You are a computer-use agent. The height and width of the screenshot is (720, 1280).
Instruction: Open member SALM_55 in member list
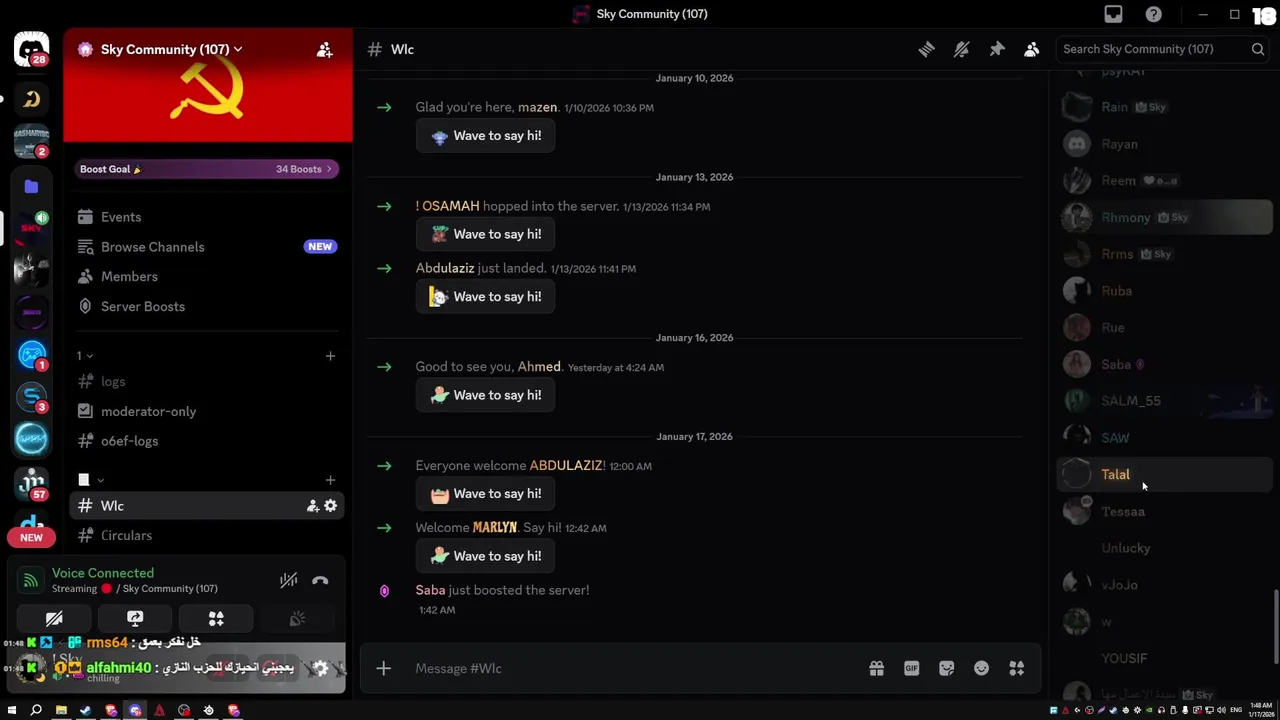pos(1165,401)
